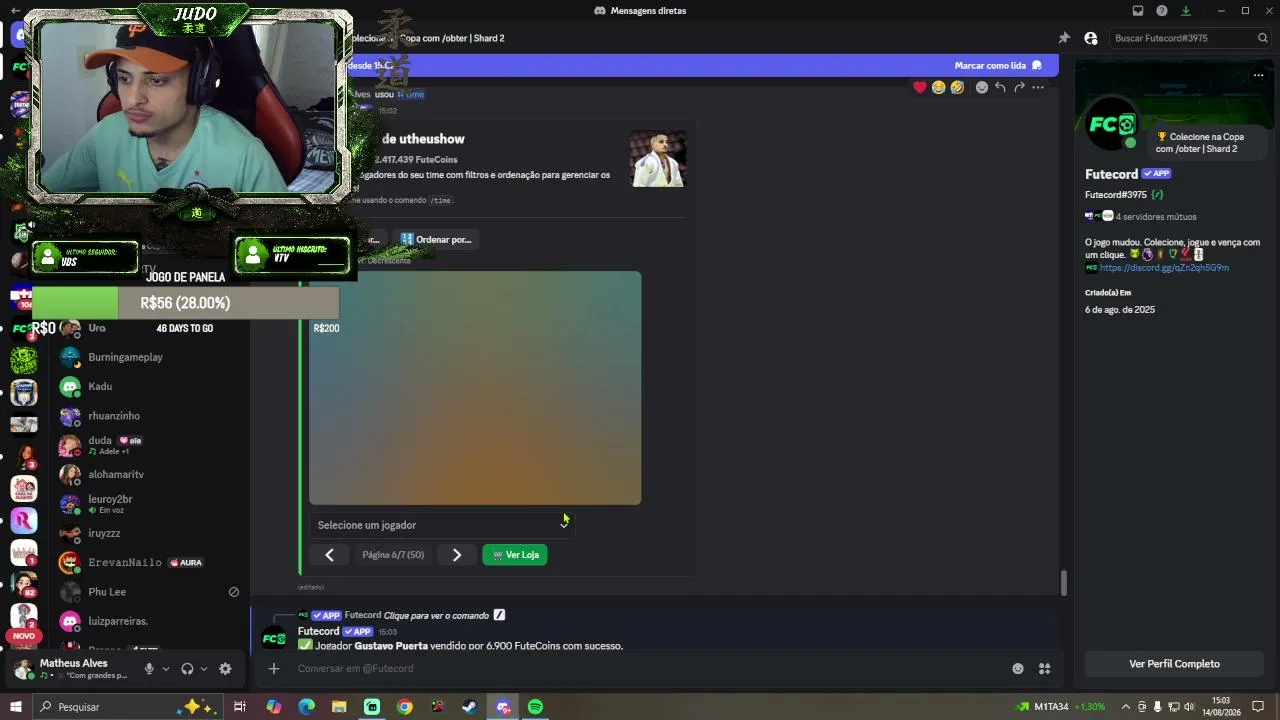Open the judoka player thumbnail image
The width and height of the screenshot is (1280, 720).
point(658,158)
